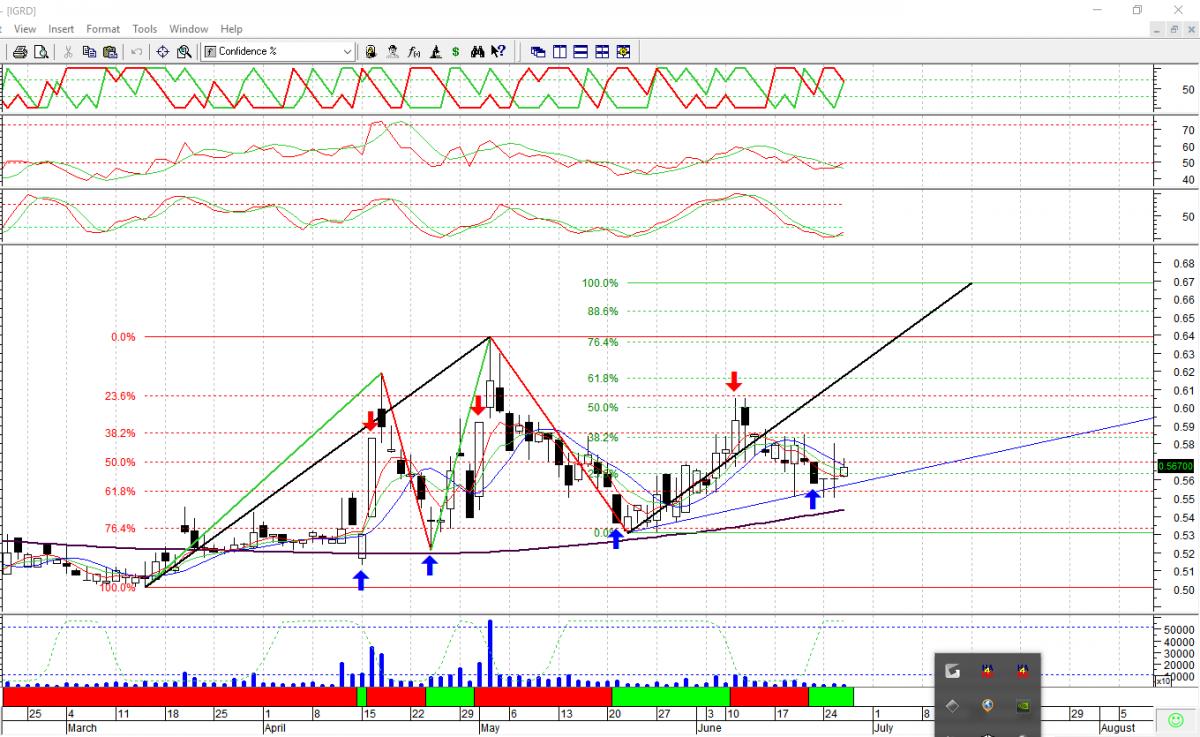Viewport: 1200px width, 737px height.
Task: Click the Paste clipboard icon
Action: pos(110,51)
